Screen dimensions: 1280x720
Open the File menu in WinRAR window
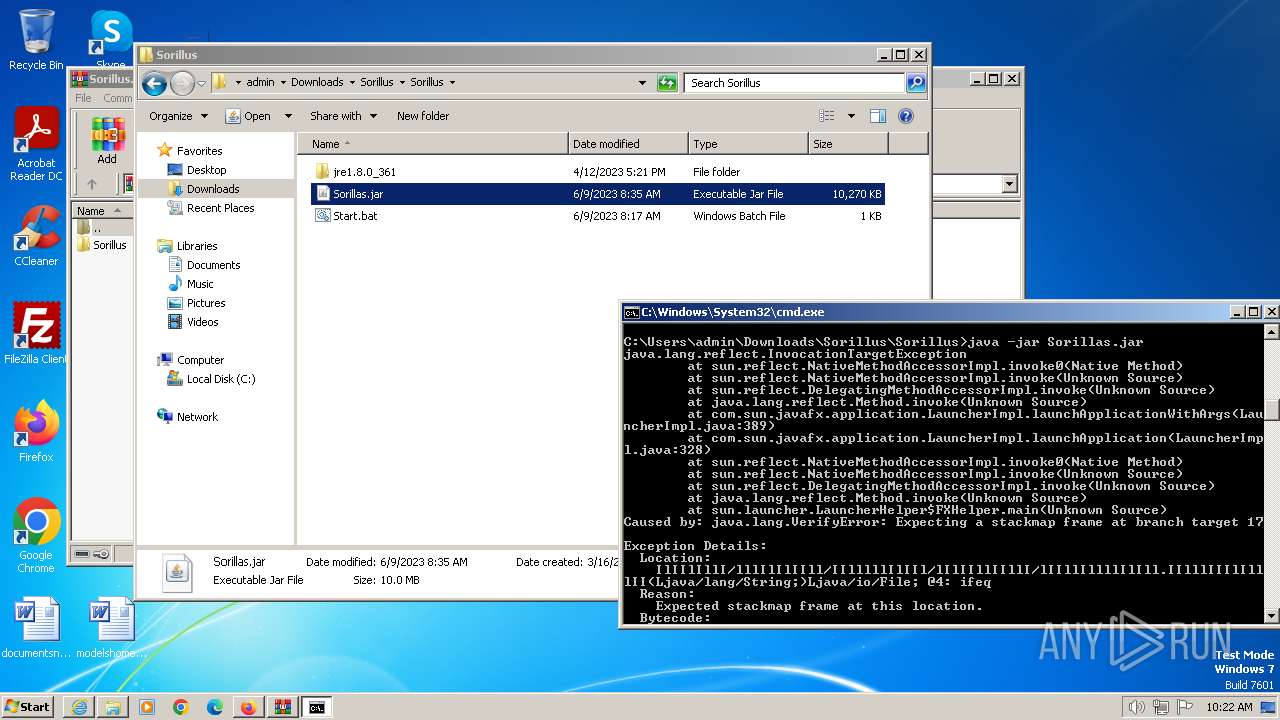[x=83, y=98]
